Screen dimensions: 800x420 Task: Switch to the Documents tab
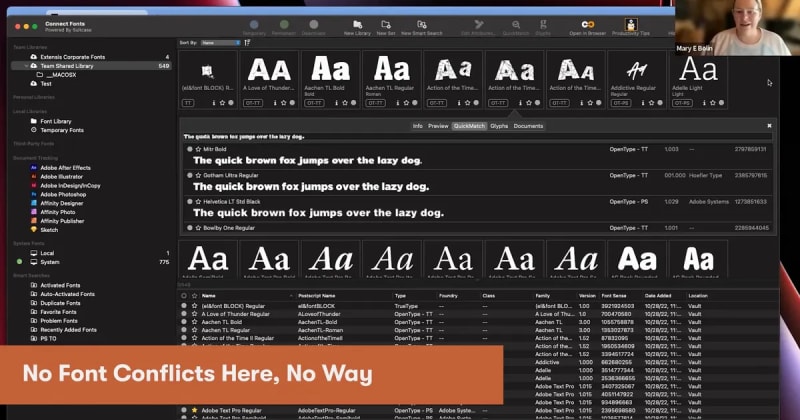tap(528, 126)
